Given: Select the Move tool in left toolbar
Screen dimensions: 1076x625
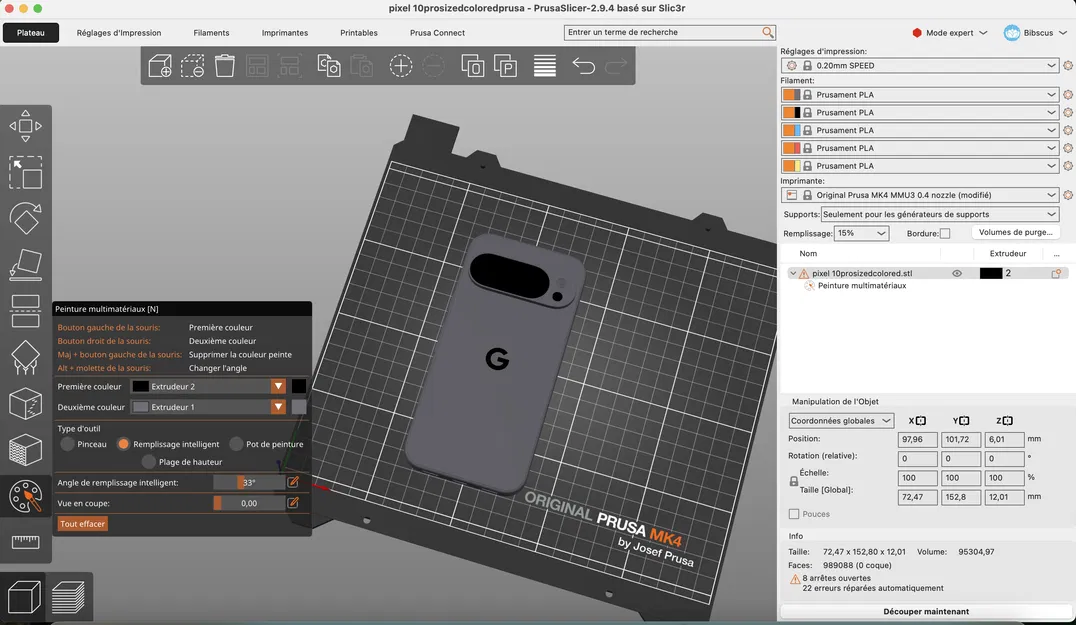Looking at the screenshot, I should (25, 126).
